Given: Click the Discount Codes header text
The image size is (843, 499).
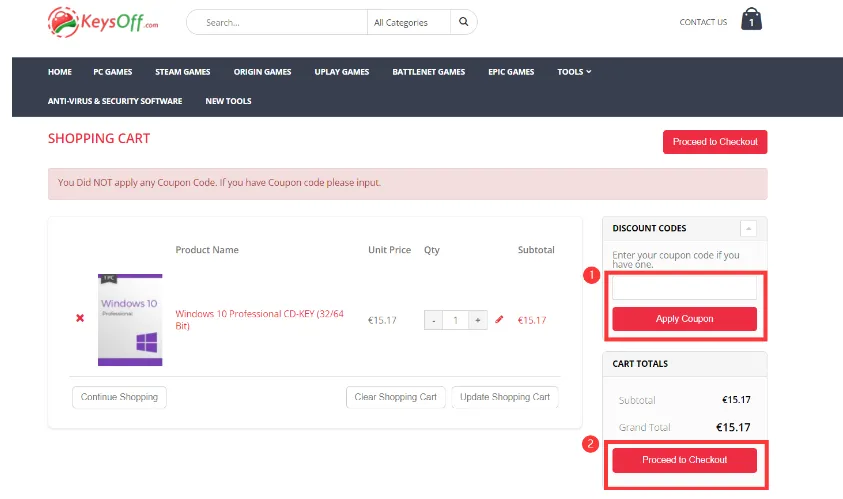Looking at the screenshot, I should (649, 229).
